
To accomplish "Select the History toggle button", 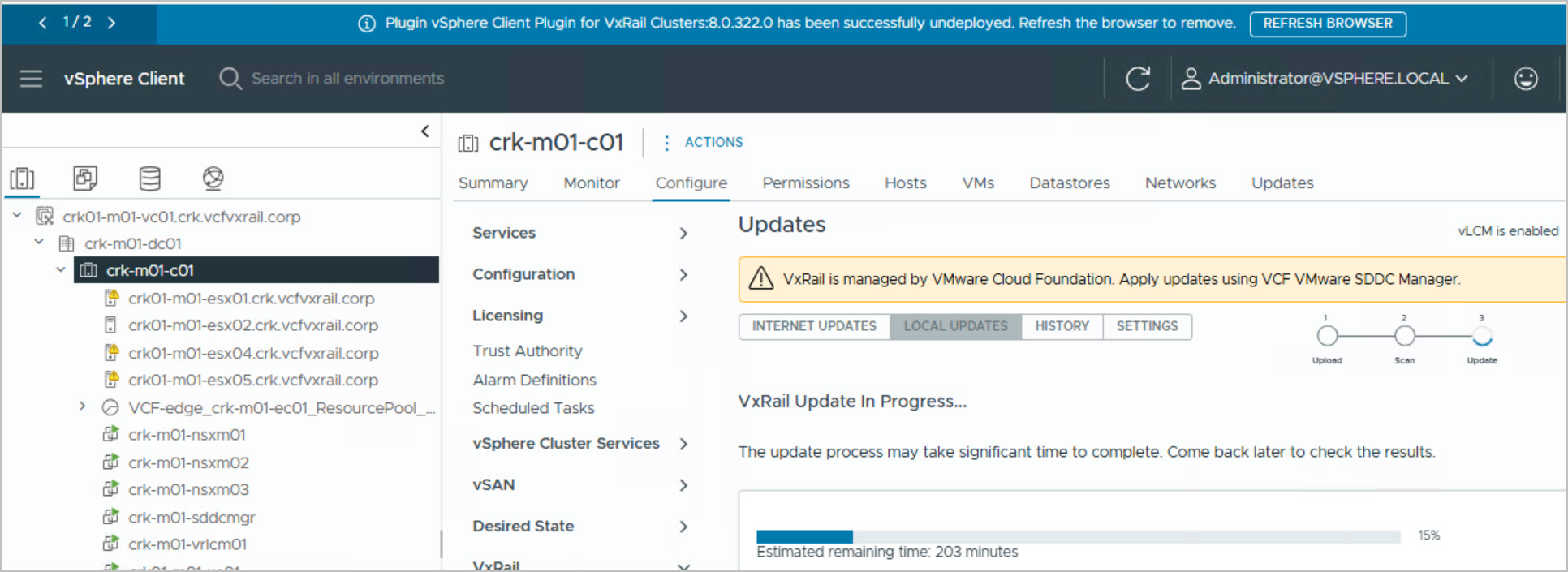I will coord(1062,326).
